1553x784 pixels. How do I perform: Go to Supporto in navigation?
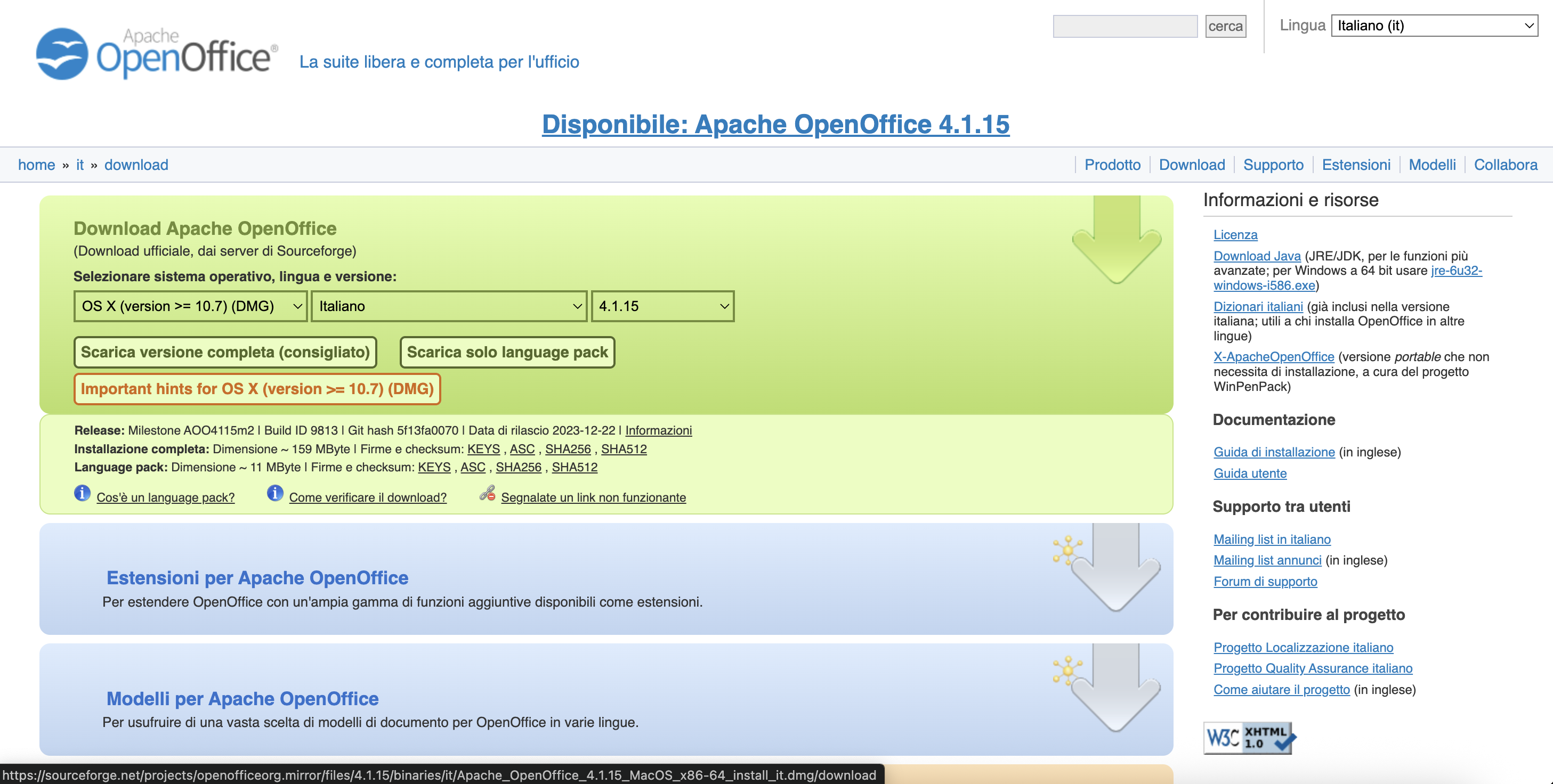tap(1273, 165)
